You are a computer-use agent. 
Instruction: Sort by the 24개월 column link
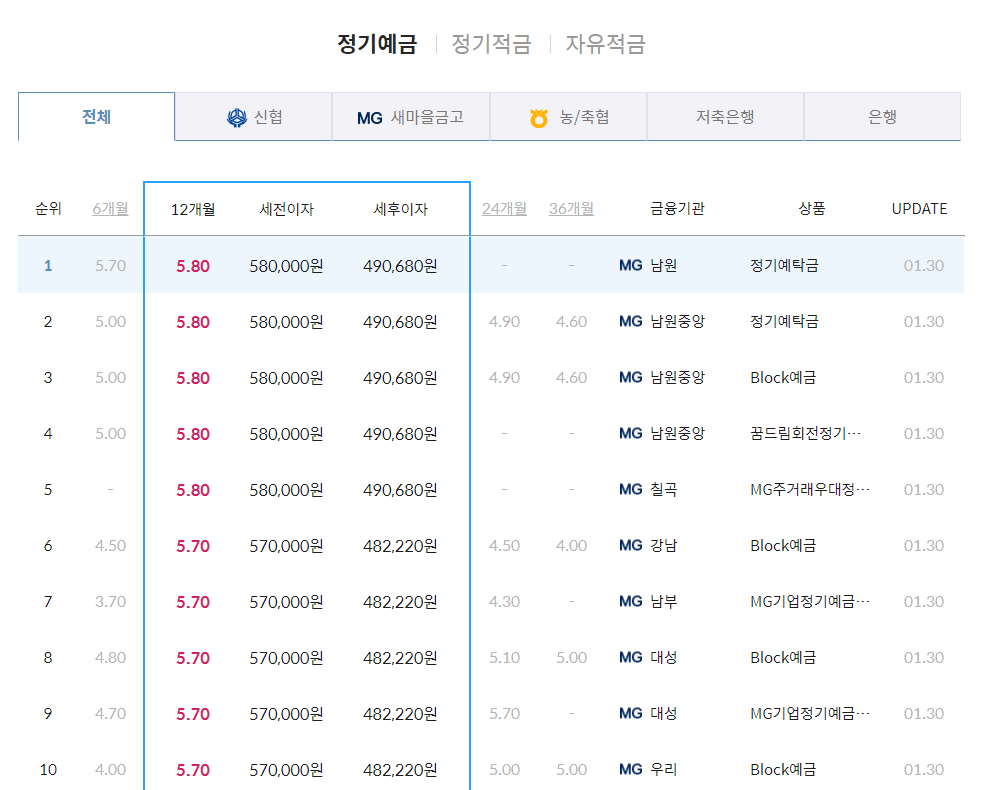click(x=505, y=208)
